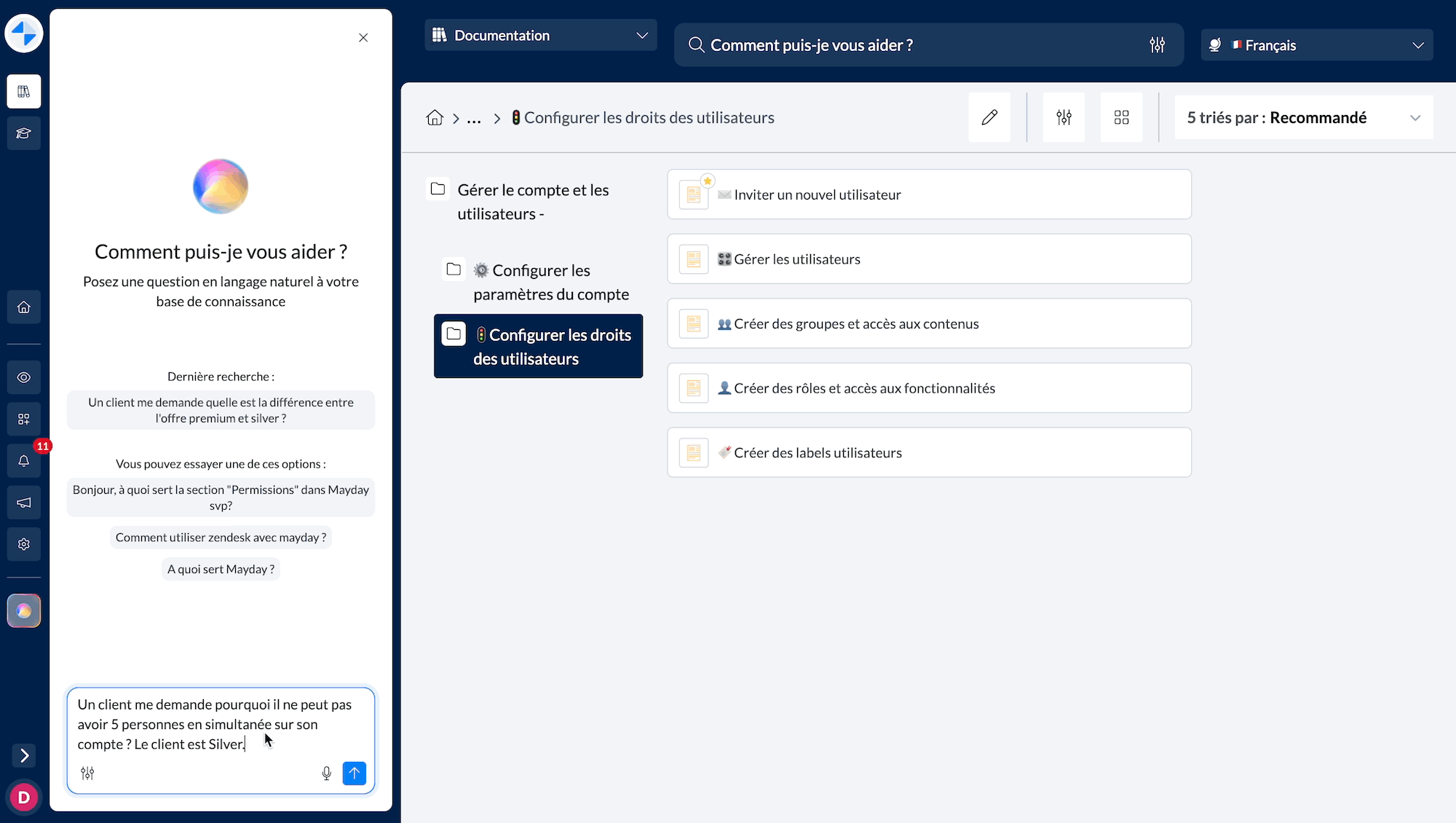This screenshot has height=823, width=1456.
Task: Open the Documentation dropdown
Action: tap(540, 36)
